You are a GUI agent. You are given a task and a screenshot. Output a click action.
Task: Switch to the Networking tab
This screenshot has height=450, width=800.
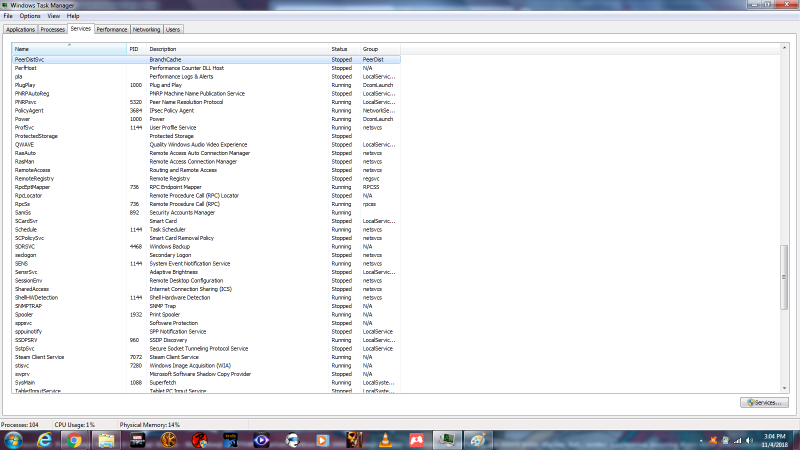pyautogui.click(x=146, y=30)
